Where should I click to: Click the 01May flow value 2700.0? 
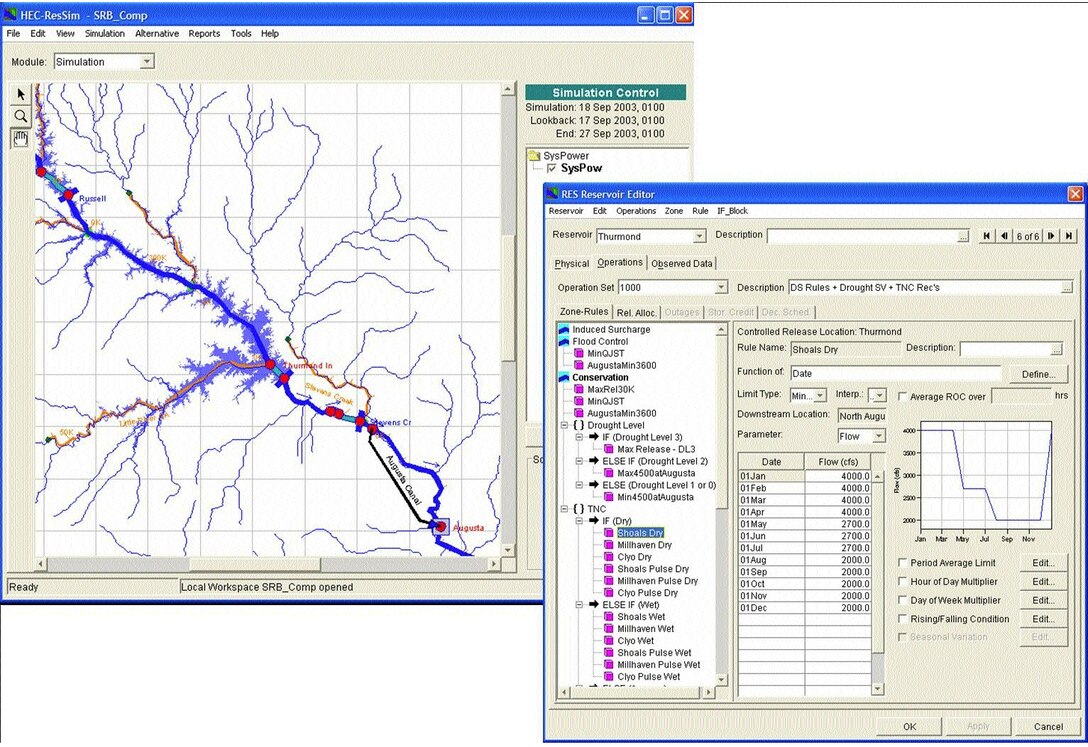tap(838, 524)
